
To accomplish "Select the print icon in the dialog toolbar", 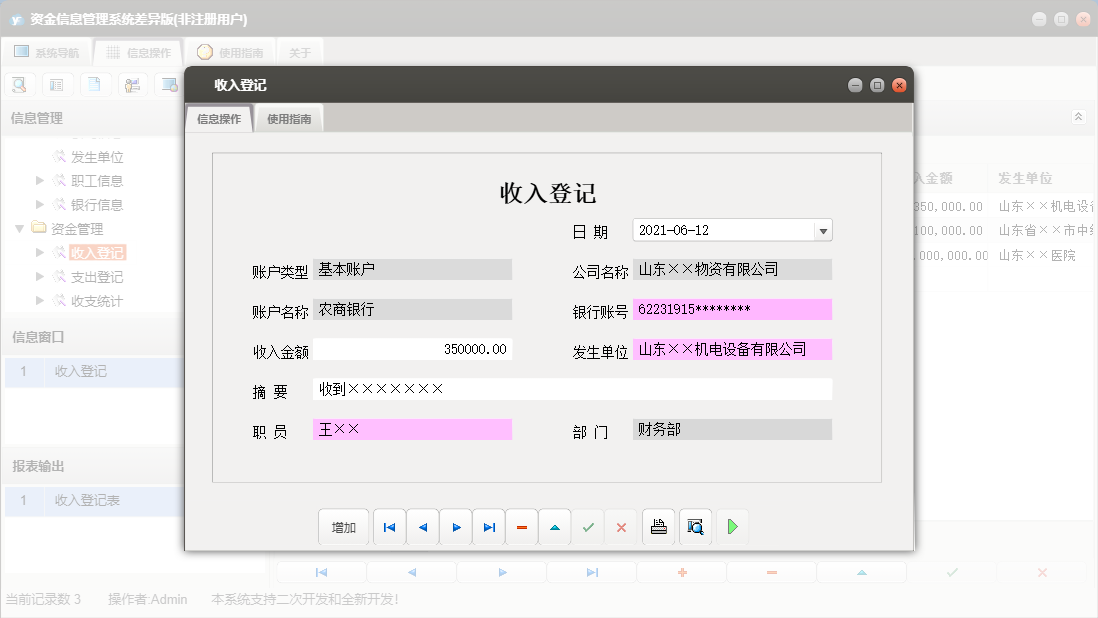I will [x=658, y=527].
